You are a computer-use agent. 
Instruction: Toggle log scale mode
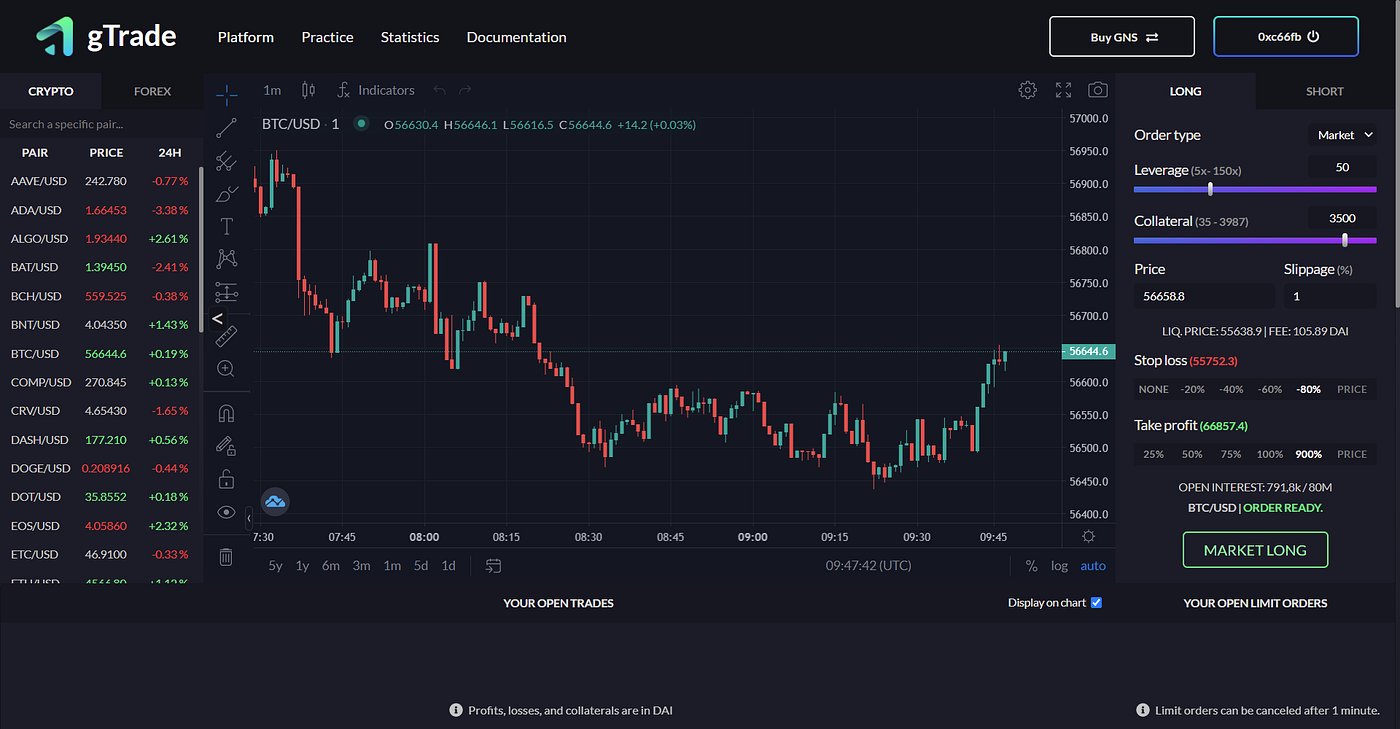click(x=1059, y=566)
